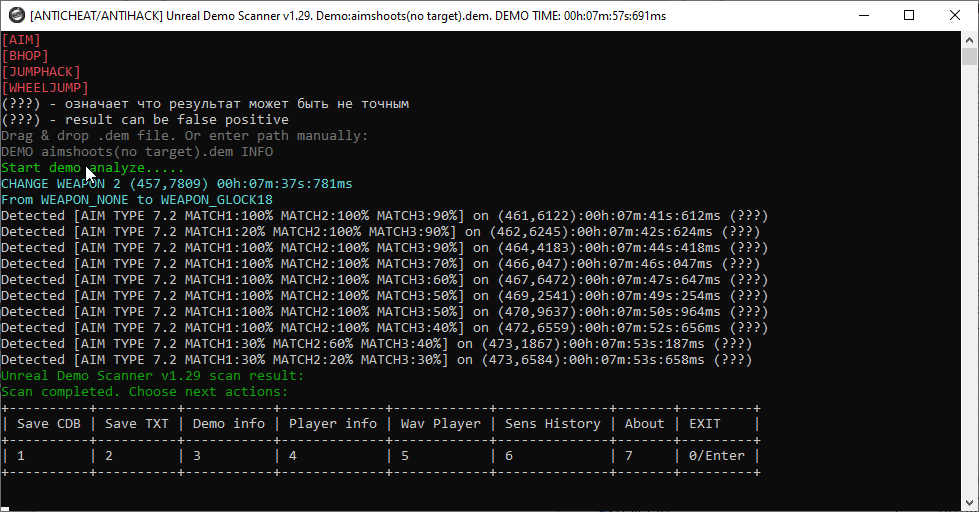Click the "Drag & drop .dem file" prompt
The image size is (979, 512).
[x=185, y=136]
